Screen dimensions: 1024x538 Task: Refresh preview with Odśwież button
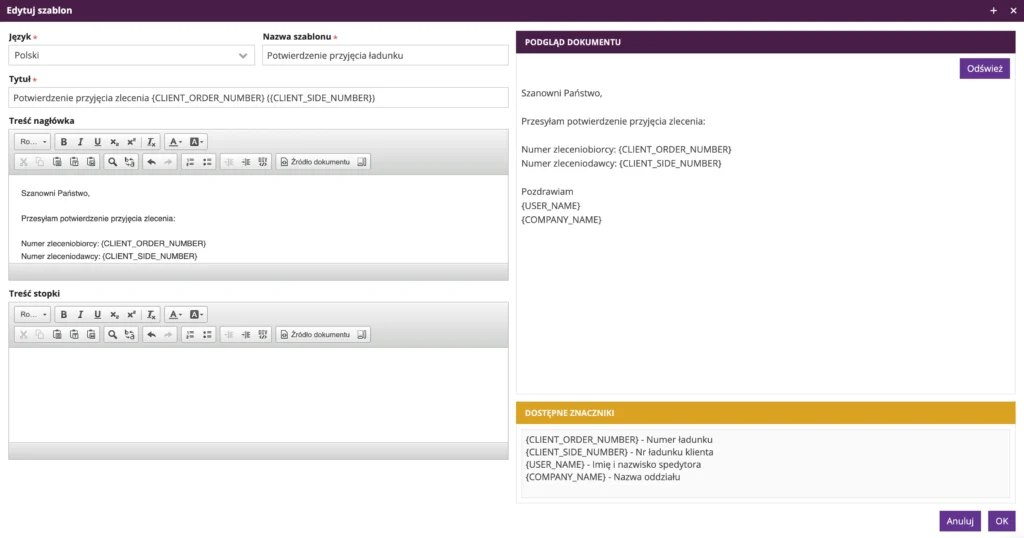pyautogui.click(x=984, y=69)
